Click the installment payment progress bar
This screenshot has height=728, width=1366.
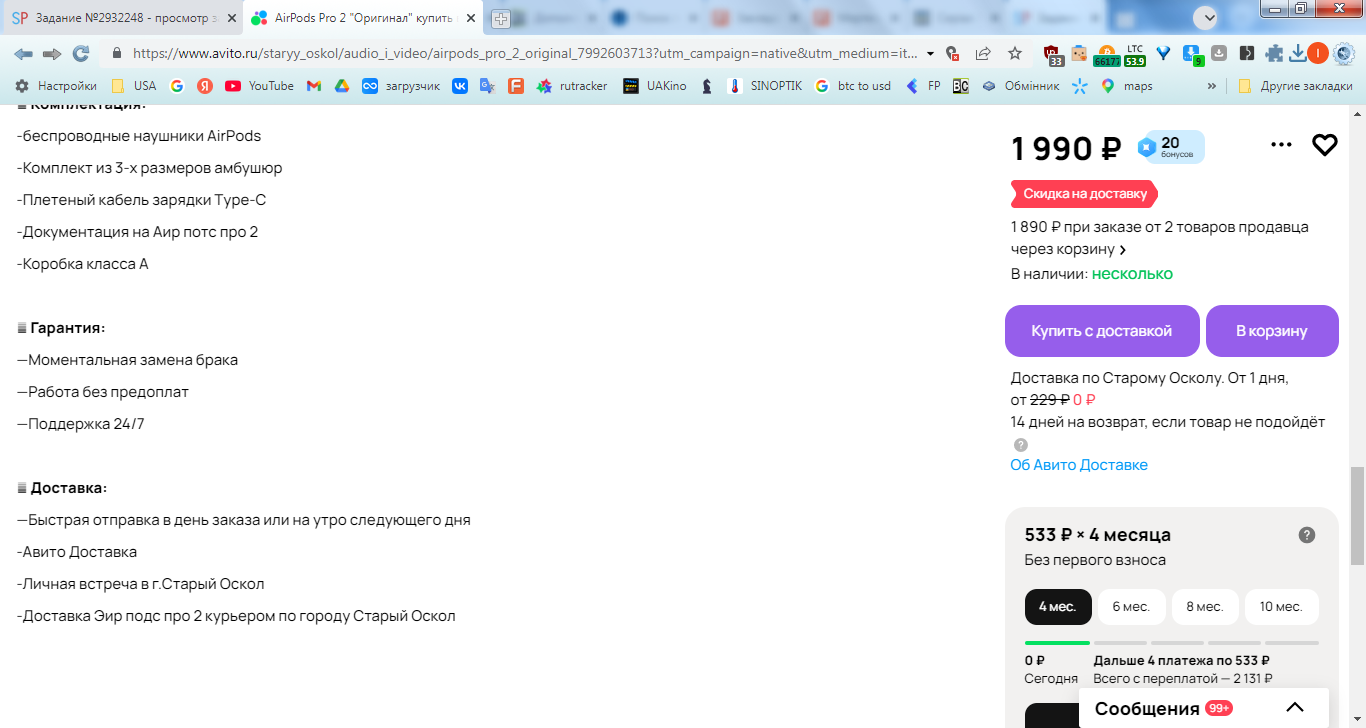(1172, 643)
